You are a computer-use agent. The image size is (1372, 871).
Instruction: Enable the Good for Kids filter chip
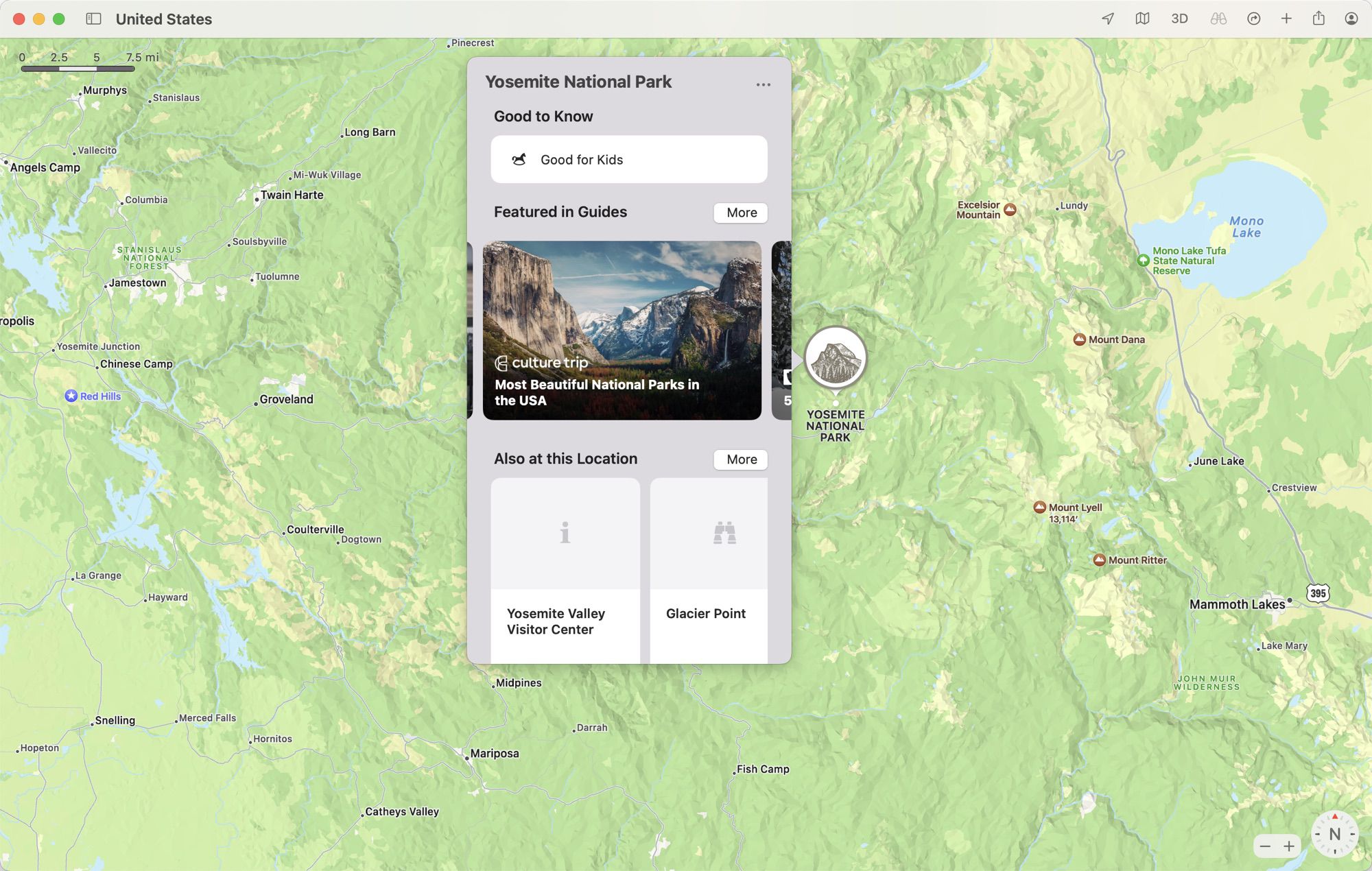click(x=628, y=159)
